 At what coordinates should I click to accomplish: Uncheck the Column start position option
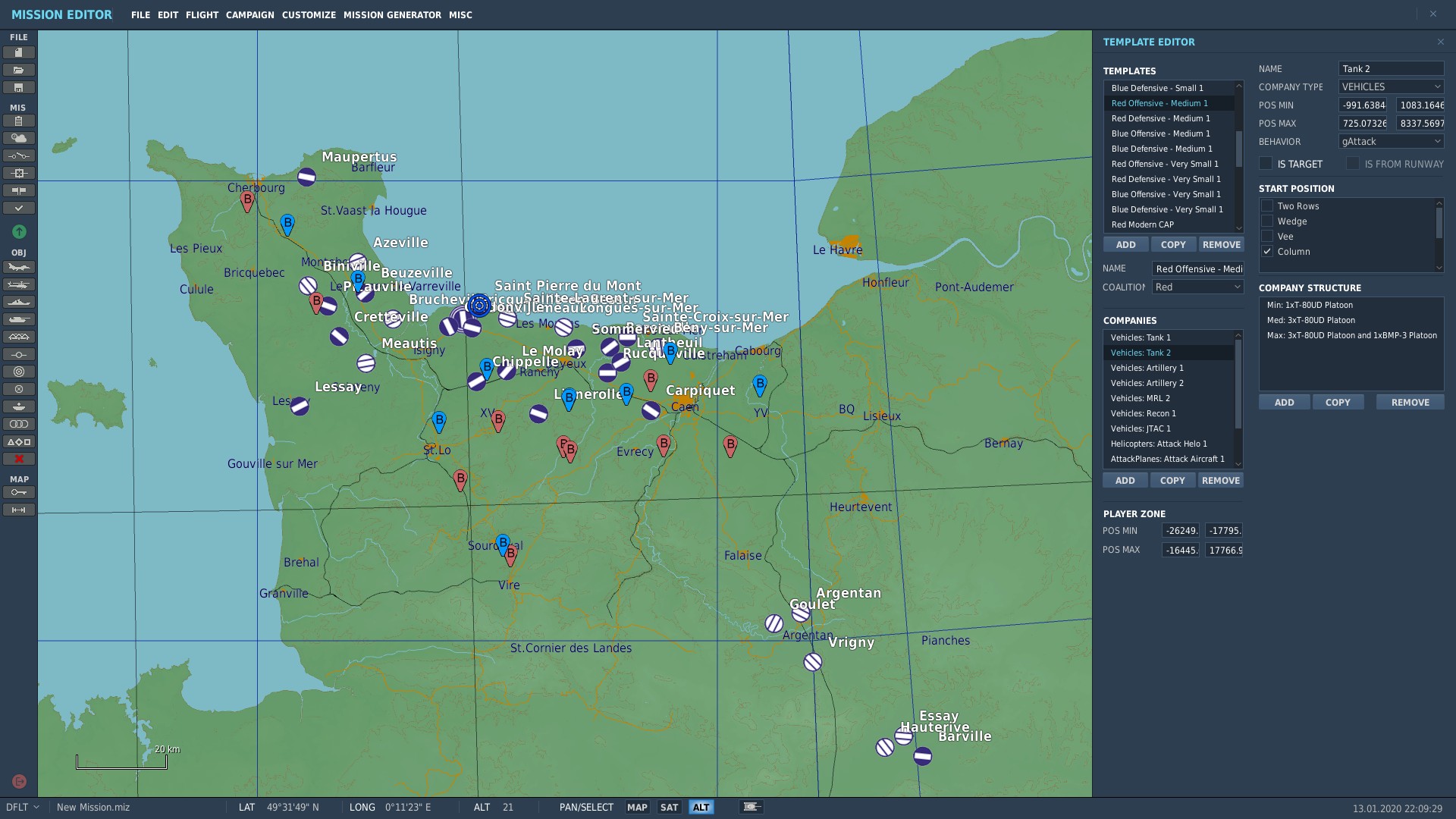coord(1267,251)
